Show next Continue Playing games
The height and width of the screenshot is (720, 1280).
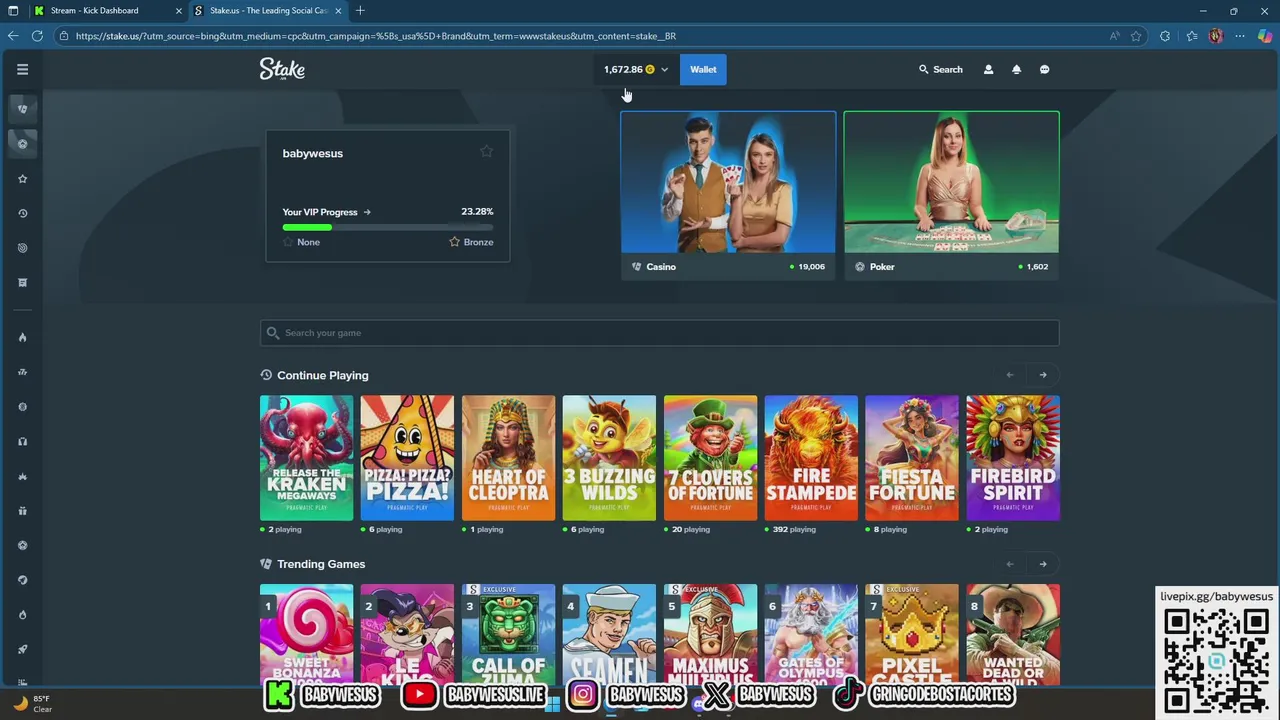1043,375
